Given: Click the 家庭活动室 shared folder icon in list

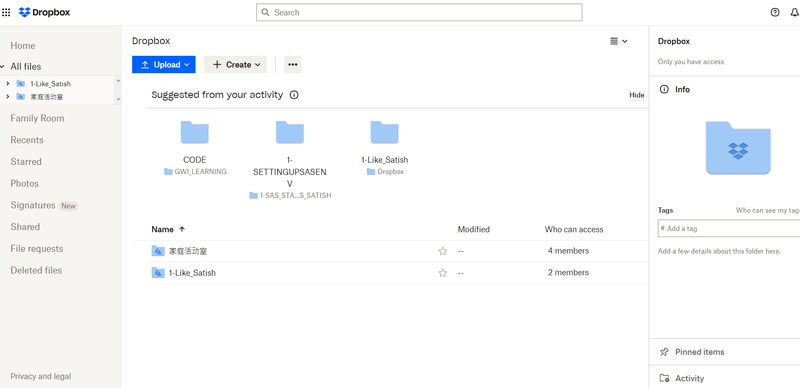Looking at the screenshot, I should click(158, 251).
